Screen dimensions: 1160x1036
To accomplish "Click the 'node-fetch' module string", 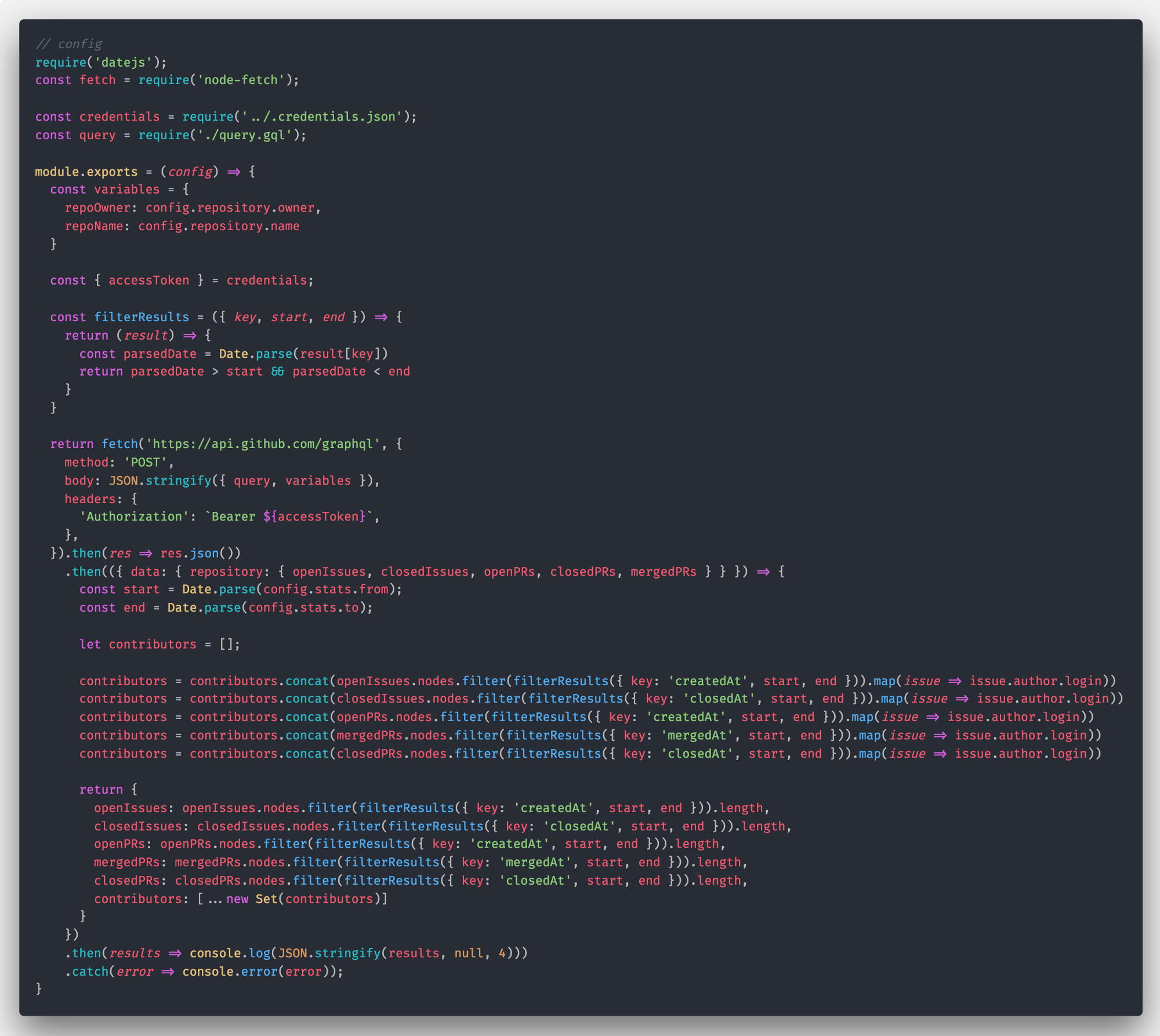I will pyautogui.click(x=241, y=80).
